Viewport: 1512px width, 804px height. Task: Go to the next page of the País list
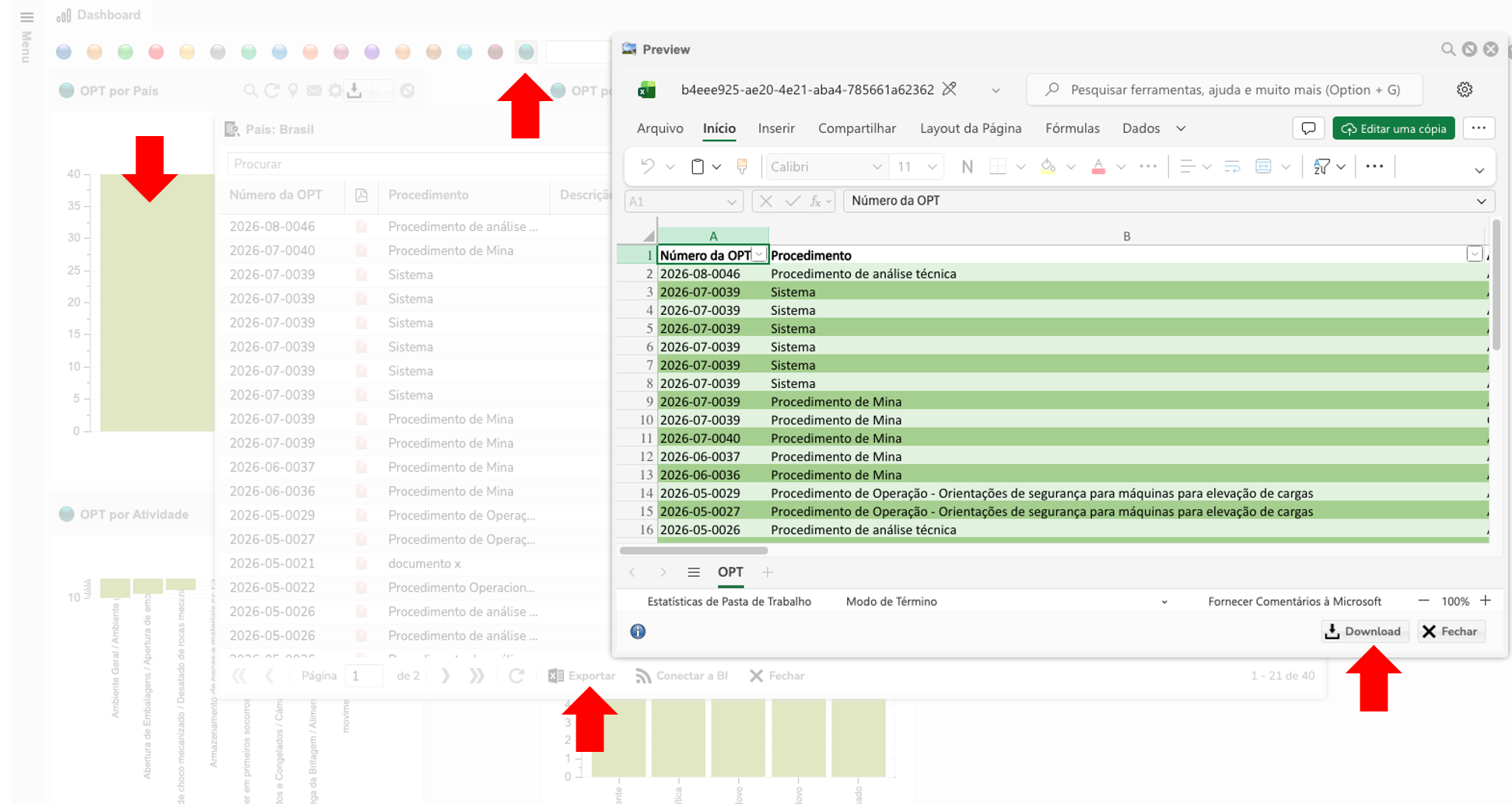446,676
